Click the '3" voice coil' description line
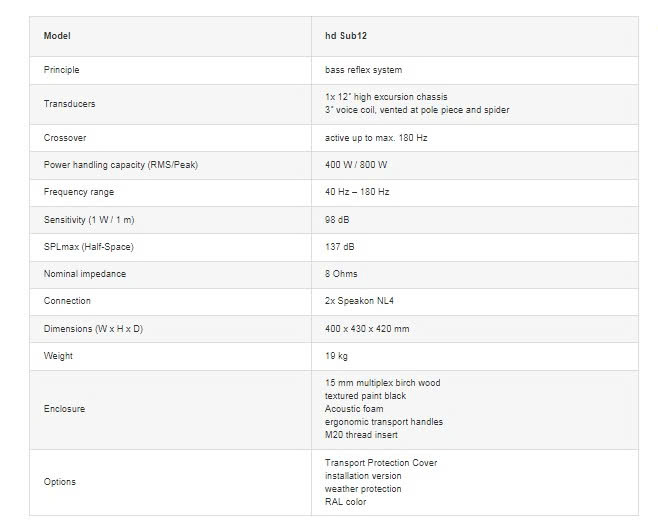The width and height of the screenshot is (658, 529). 417,110
